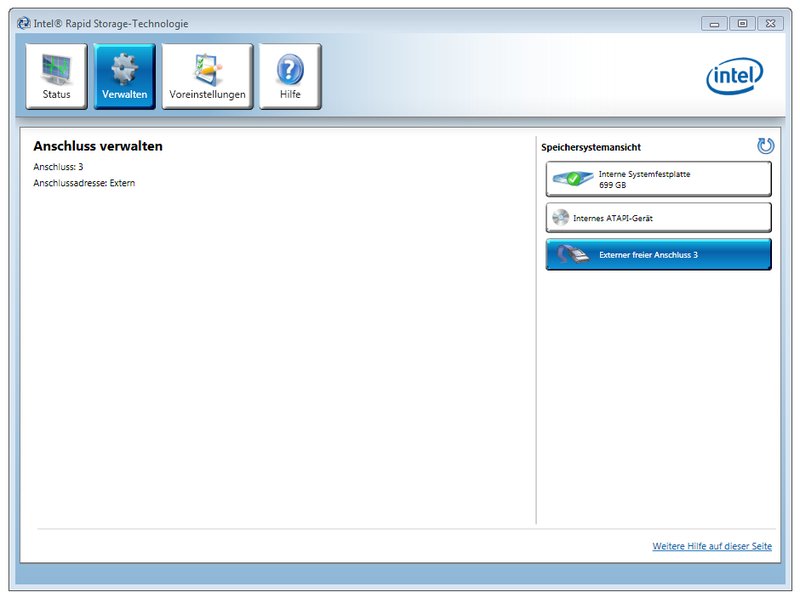The width and height of the screenshot is (800, 598).
Task: Open Weitere Hilfe auf dieser Seite link
Action: [x=712, y=546]
